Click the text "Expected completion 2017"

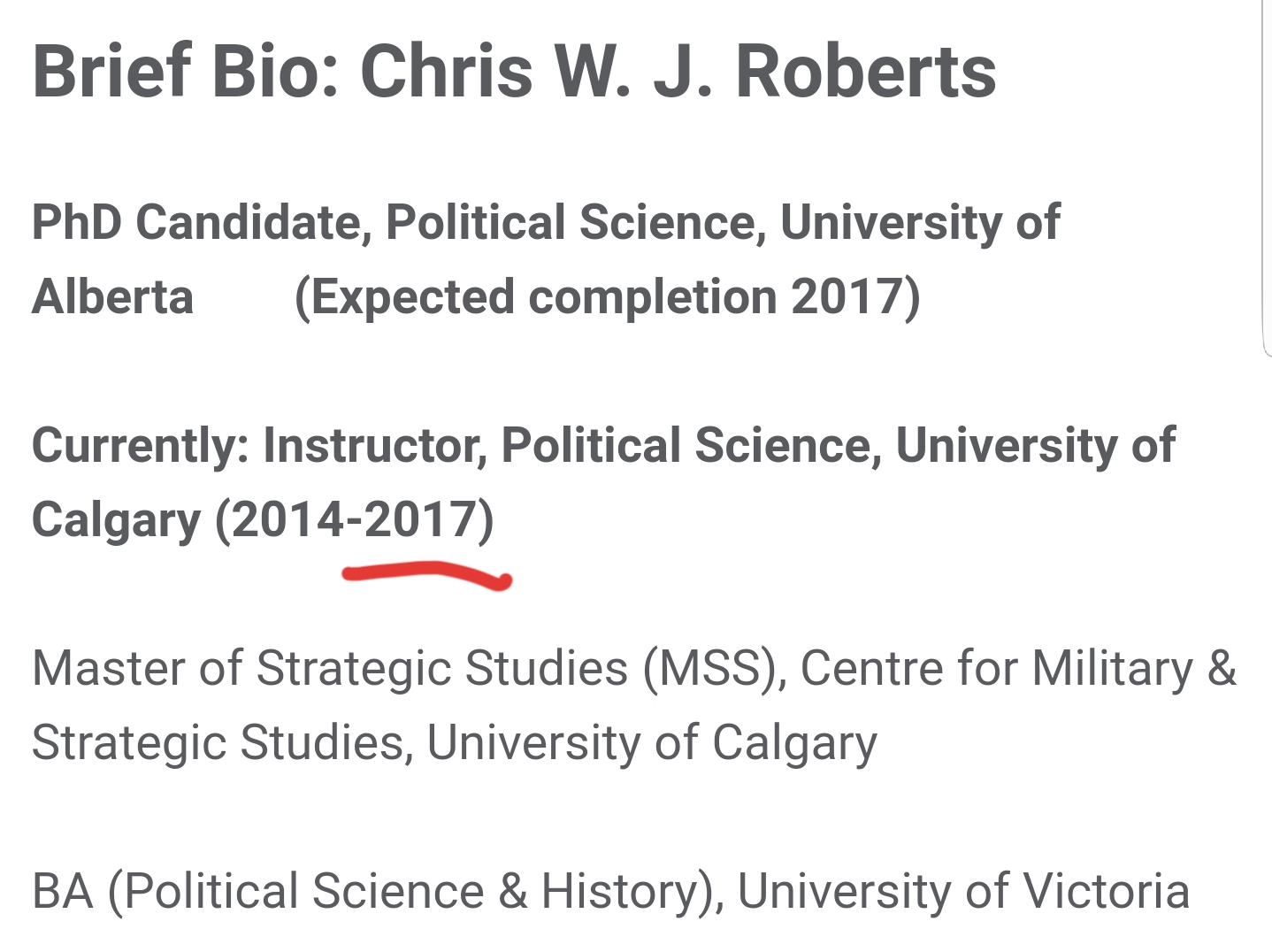click(606, 297)
